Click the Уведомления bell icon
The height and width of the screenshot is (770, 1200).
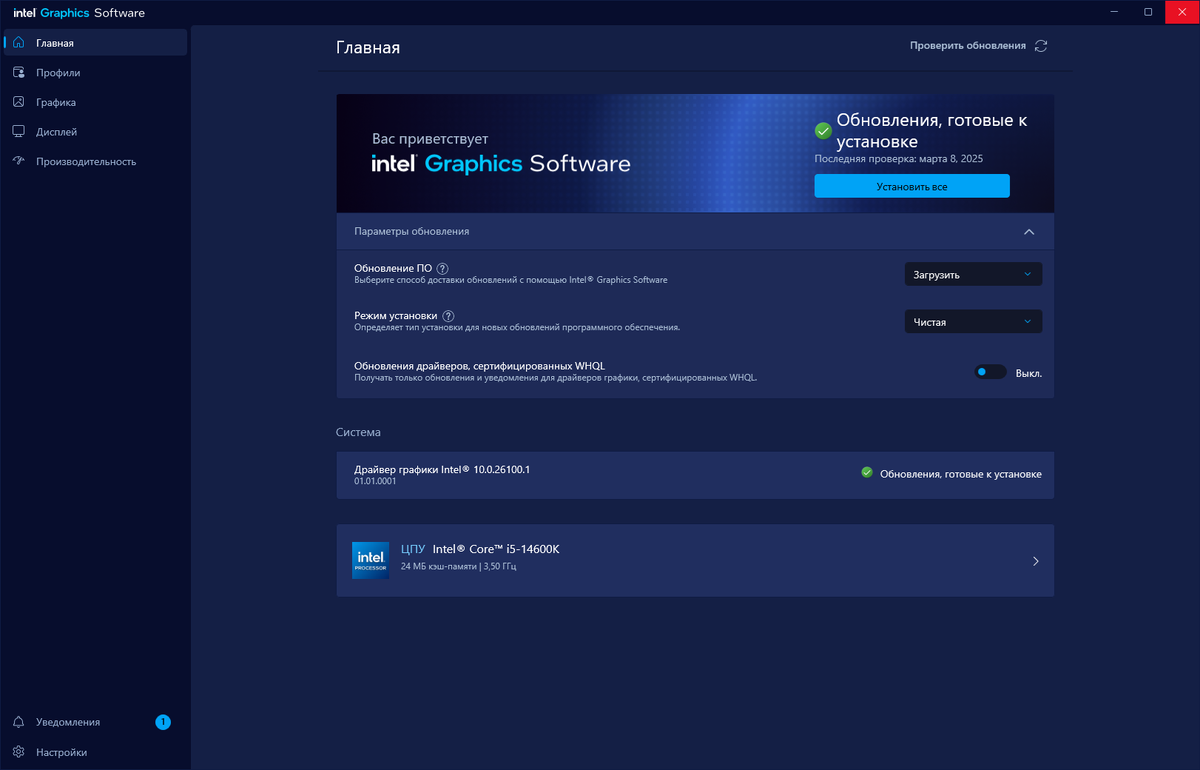point(18,722)
